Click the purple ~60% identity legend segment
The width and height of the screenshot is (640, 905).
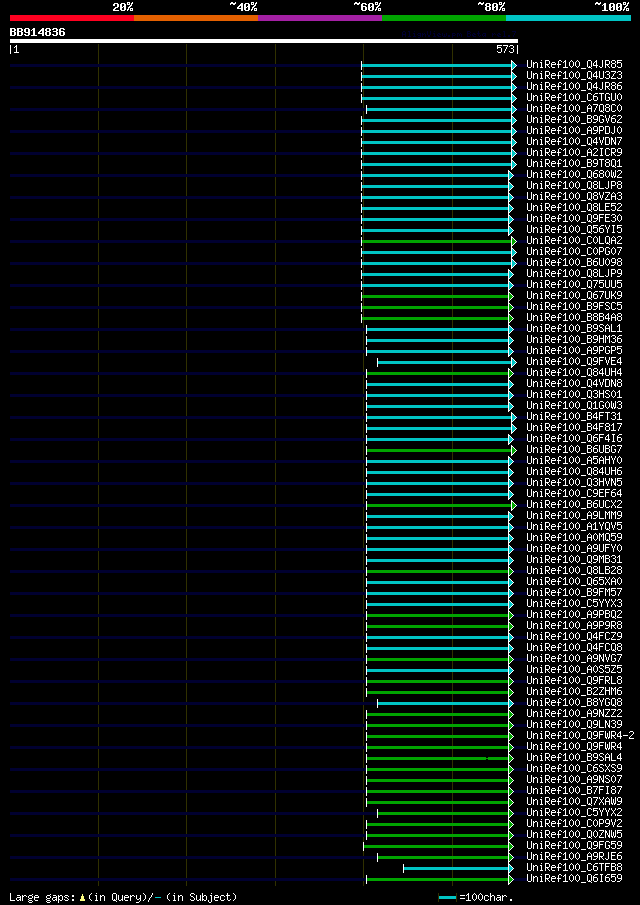click(x=320, y=18)
